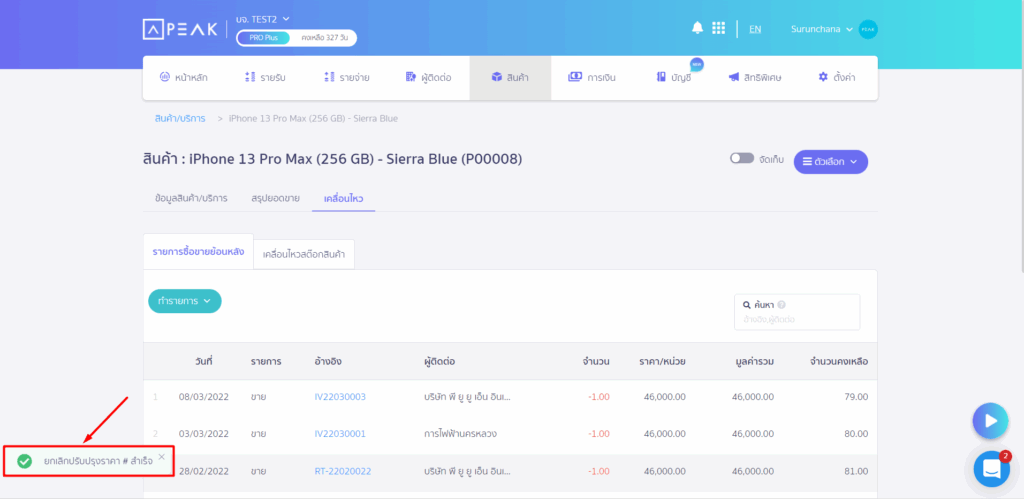Open the ตั้งค่า gear settings menu
This screenshot has height=499, width=1024.
pyautogui.click(x=837, y=78)
